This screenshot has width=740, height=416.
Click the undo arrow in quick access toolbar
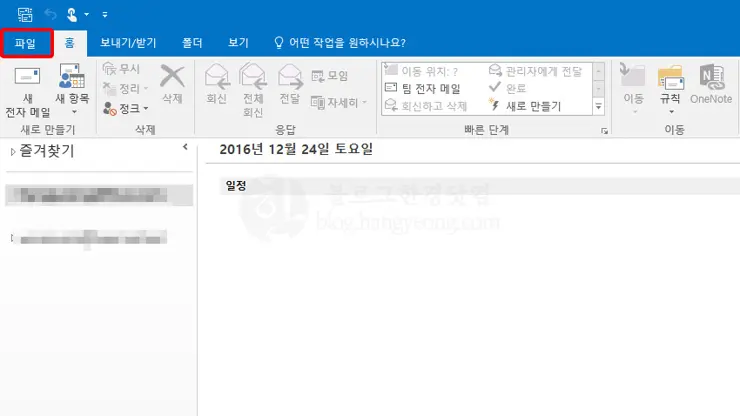[x=50, y=15]
